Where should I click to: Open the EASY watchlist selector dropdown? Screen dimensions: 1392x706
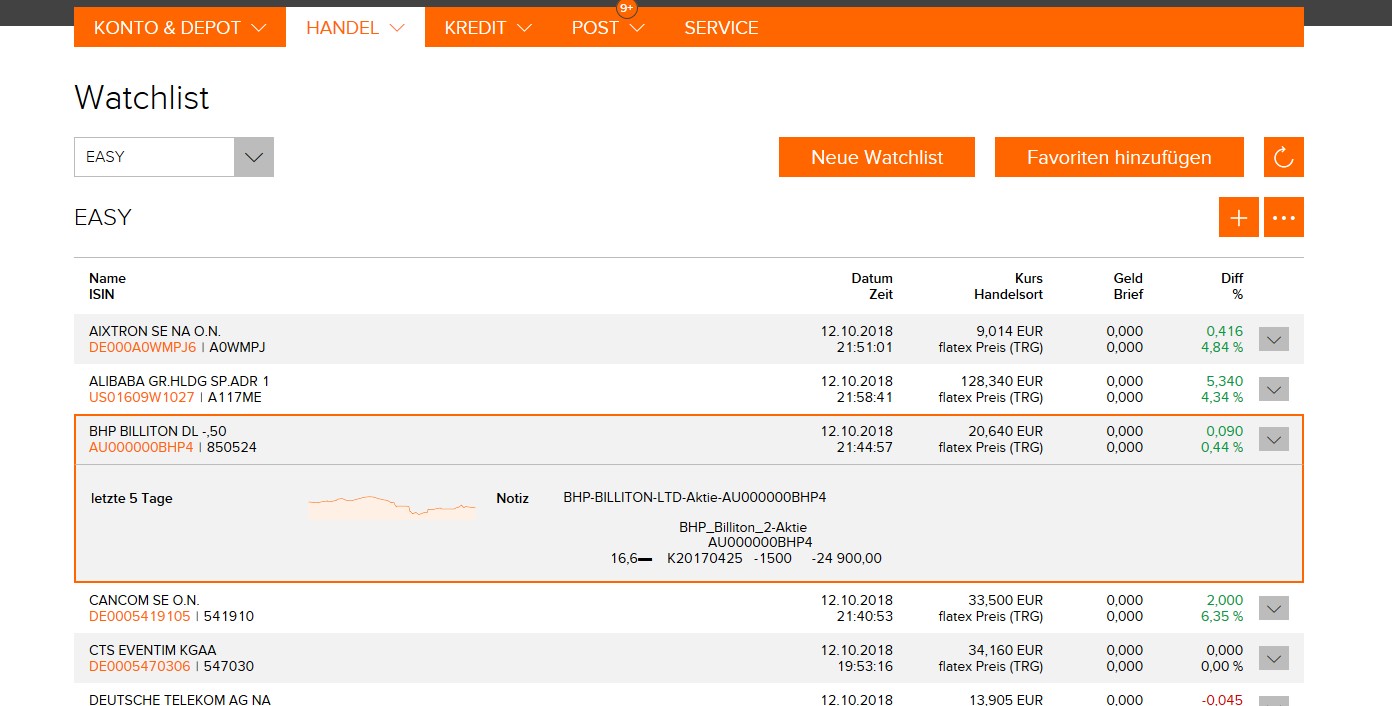click(174, 157)
